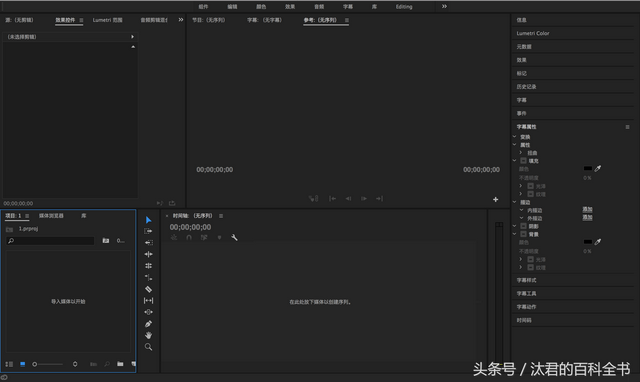Toggle linked selection in timeline

[x=204, y=237]
